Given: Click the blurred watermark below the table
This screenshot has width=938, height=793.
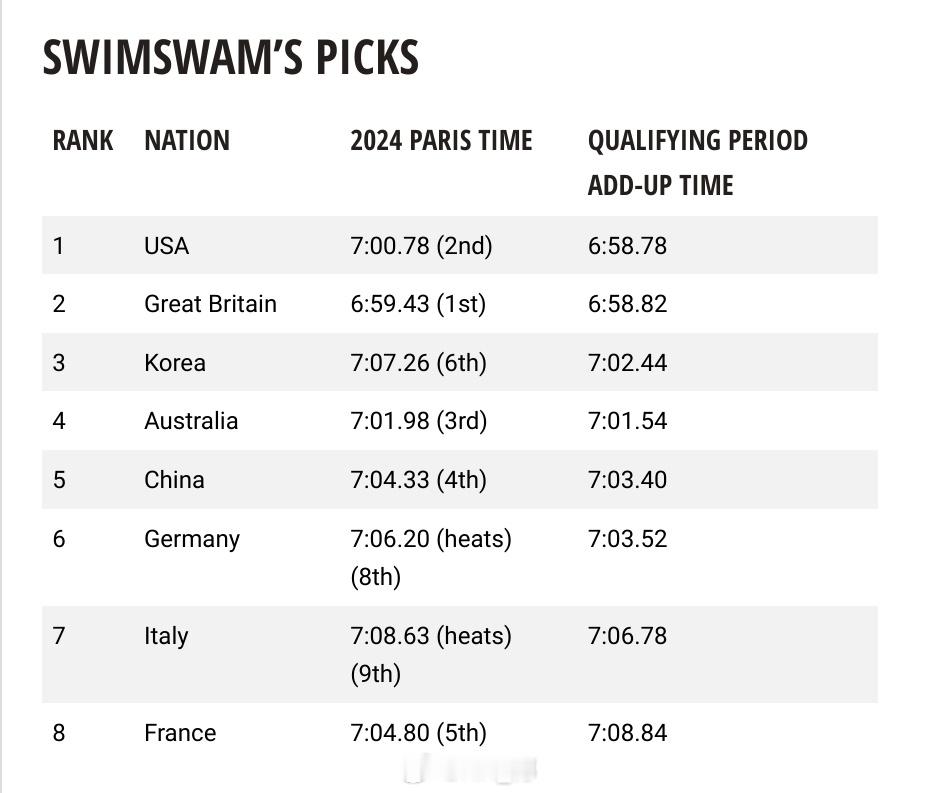Looking at the screenshot, I should click(470, 769).
